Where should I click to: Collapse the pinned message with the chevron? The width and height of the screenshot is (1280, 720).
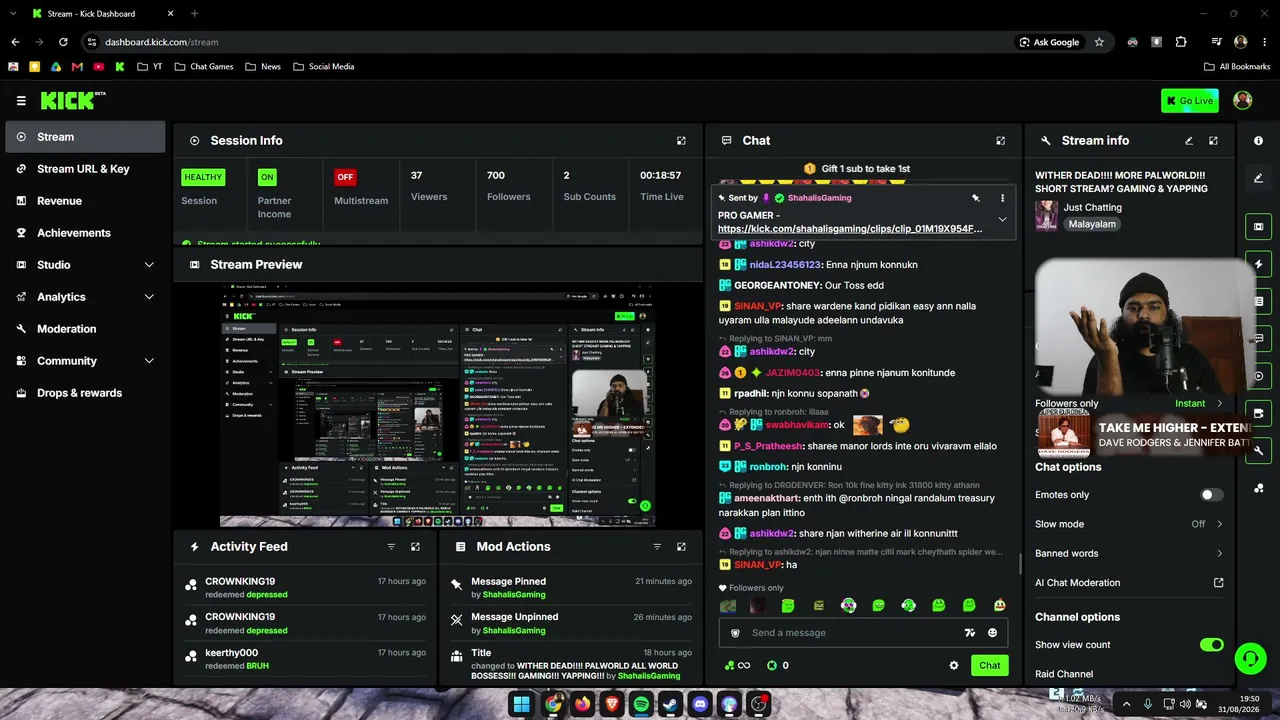(x=1002, y=220)
